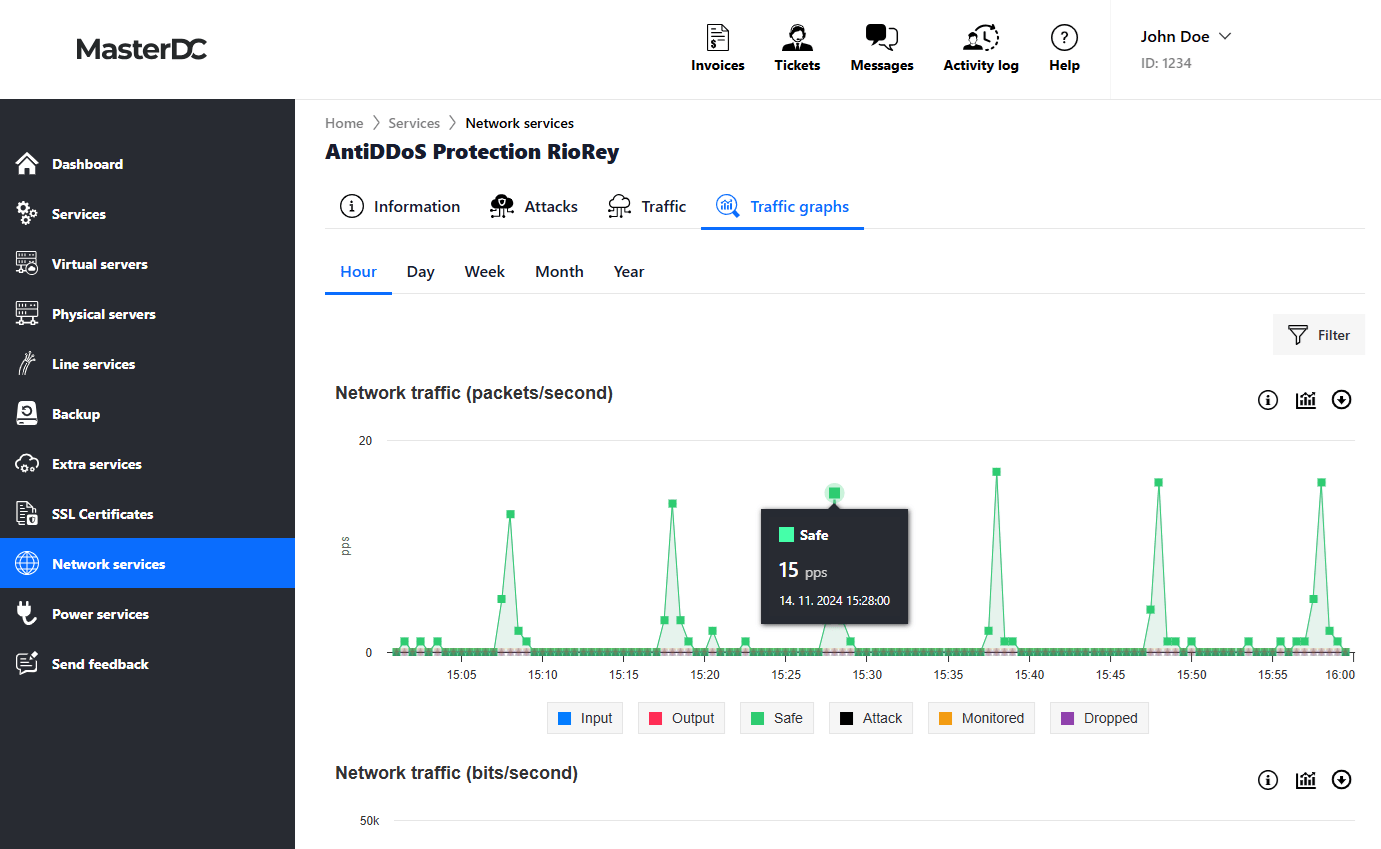Select the Week time range
Screen dimensions: 1381x849
point(484,271)
